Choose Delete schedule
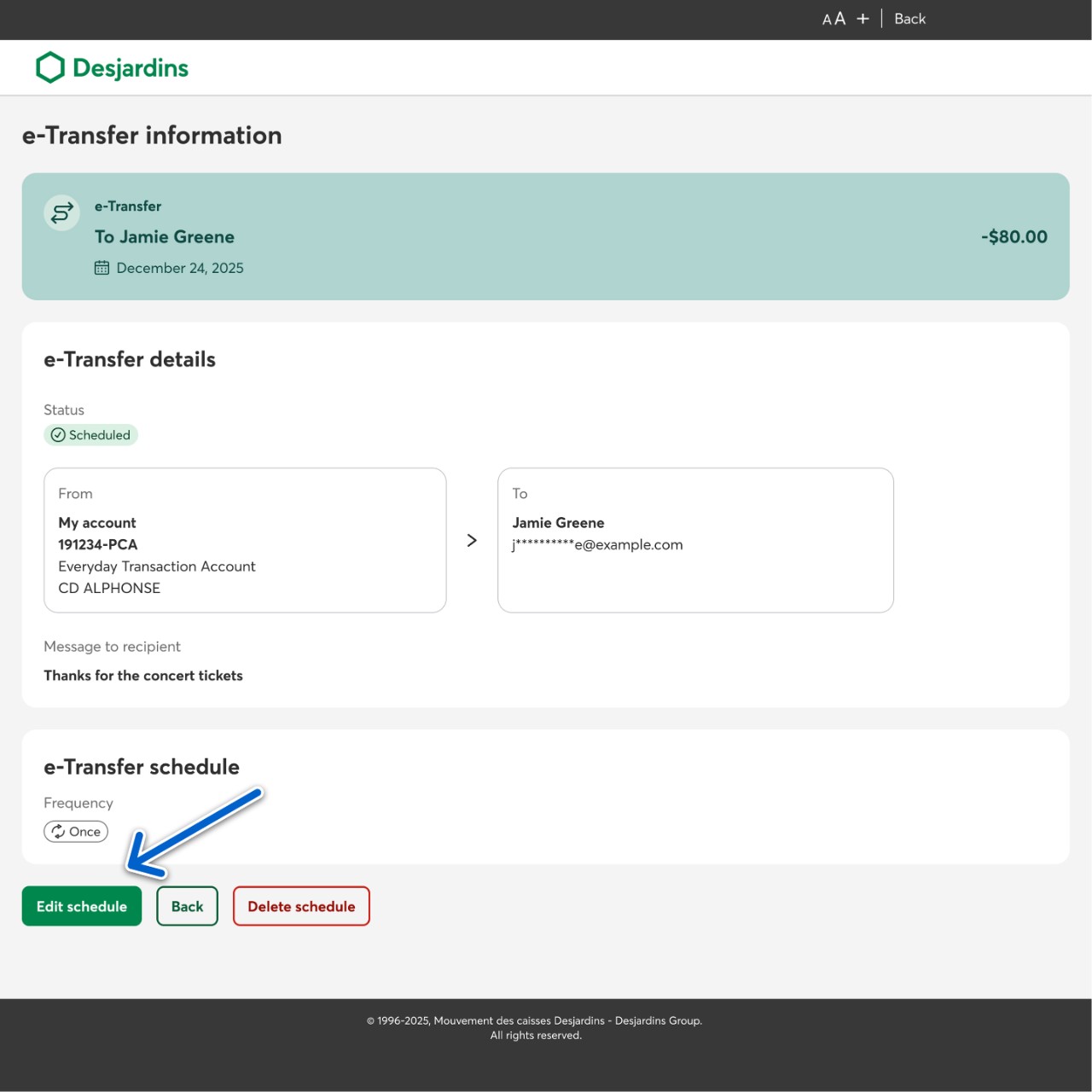The height and width of the screenshot is (1092, 1092). [x=301, y=906]
